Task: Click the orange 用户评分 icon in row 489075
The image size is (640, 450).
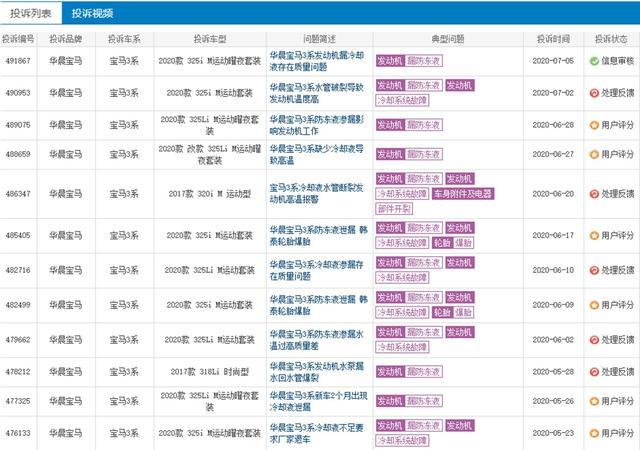Action: tap(594, 125)
